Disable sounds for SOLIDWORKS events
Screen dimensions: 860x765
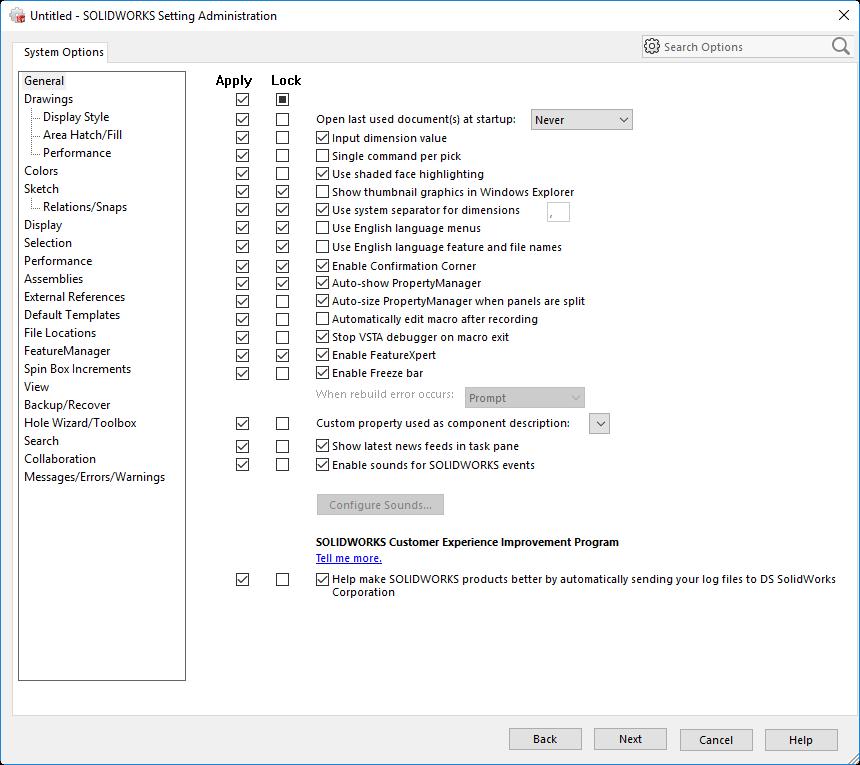[x=322, y=465]
